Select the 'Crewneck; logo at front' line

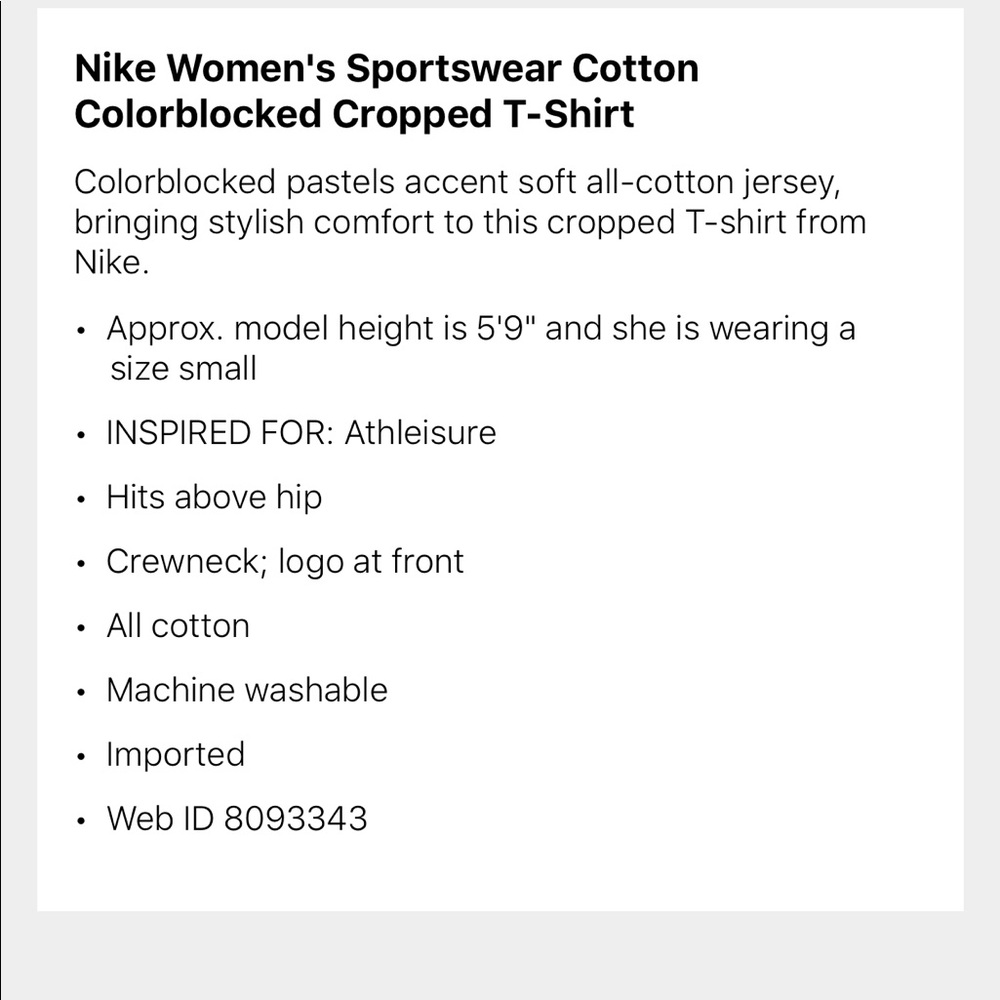click(285, 561)
